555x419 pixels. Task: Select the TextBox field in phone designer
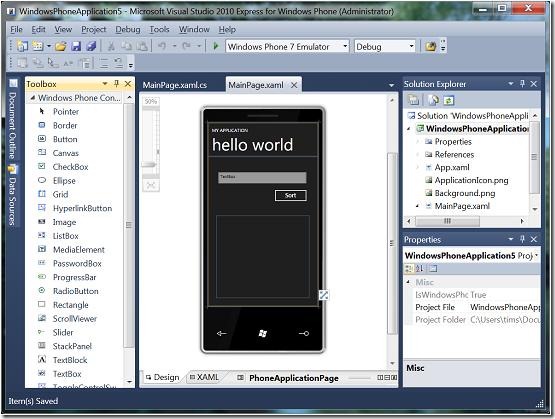(262, 178)
